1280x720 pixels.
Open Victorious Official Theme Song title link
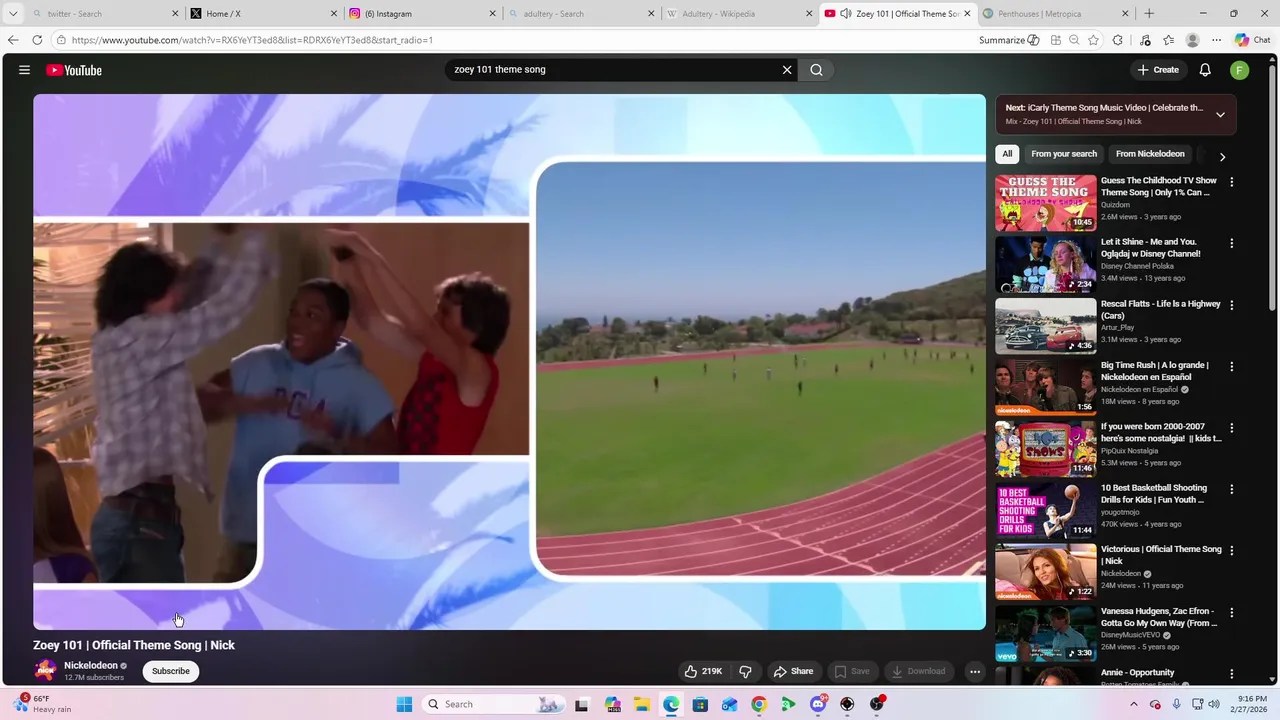click(x=1161, y=555)
